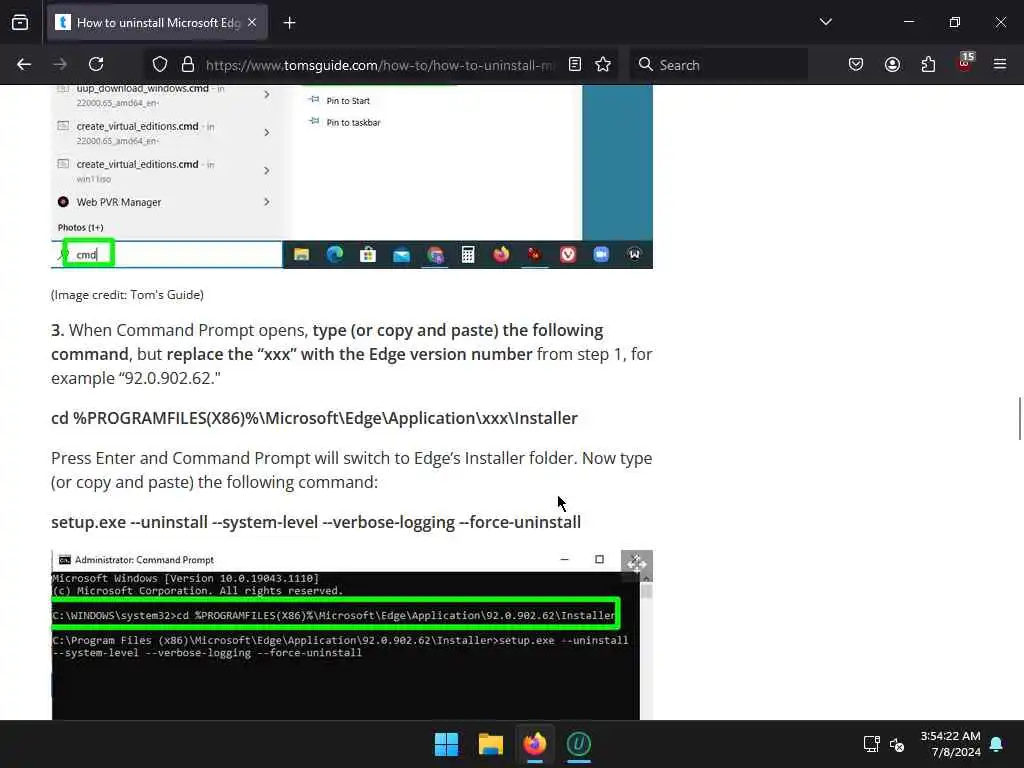Image resolution: width=1024 pixels, height=768 pixels.
Task: View site security info via padlock icon
Action: click(x=188, y=65)
